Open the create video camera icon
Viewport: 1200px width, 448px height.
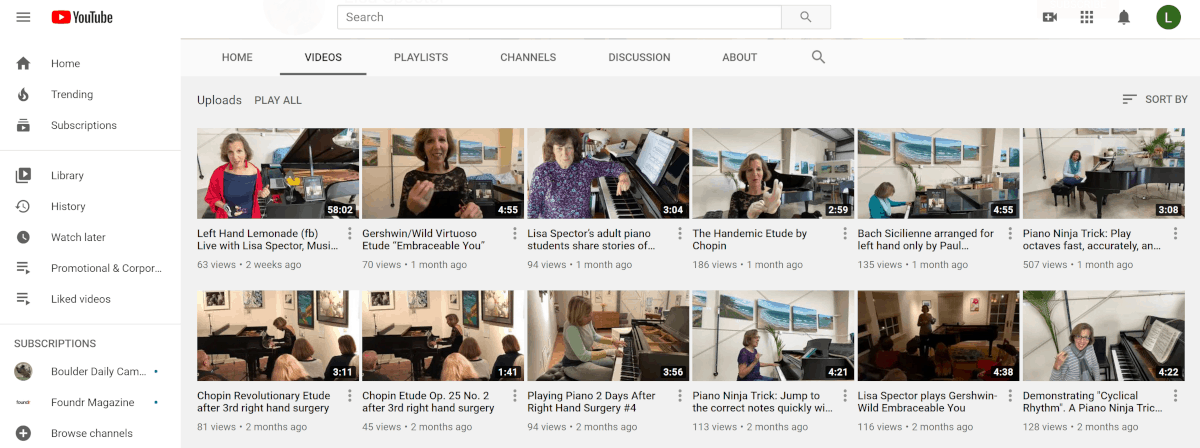pos(1050,17)
